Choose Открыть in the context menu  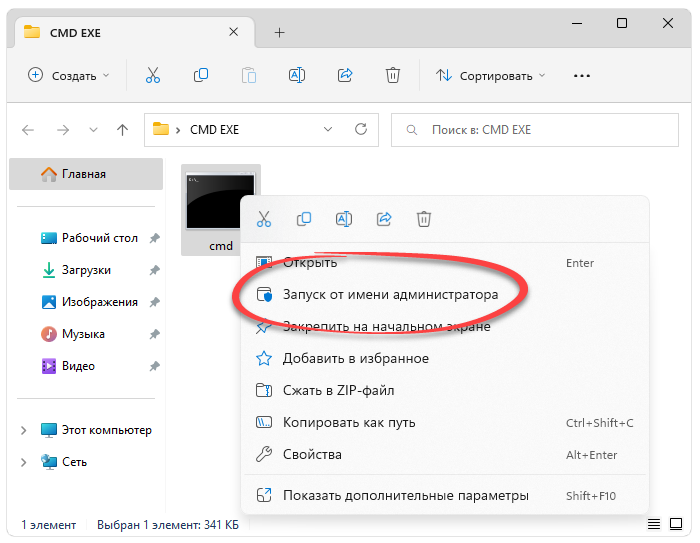tap(445, 263)
